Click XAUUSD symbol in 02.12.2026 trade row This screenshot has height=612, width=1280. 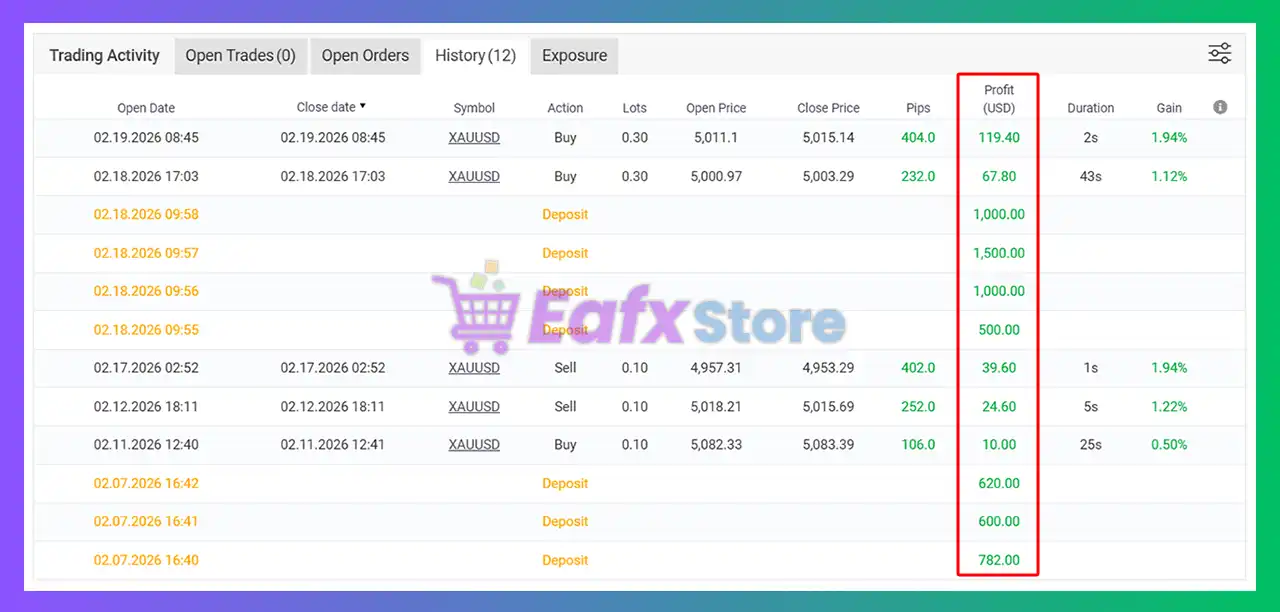(474, 406)
